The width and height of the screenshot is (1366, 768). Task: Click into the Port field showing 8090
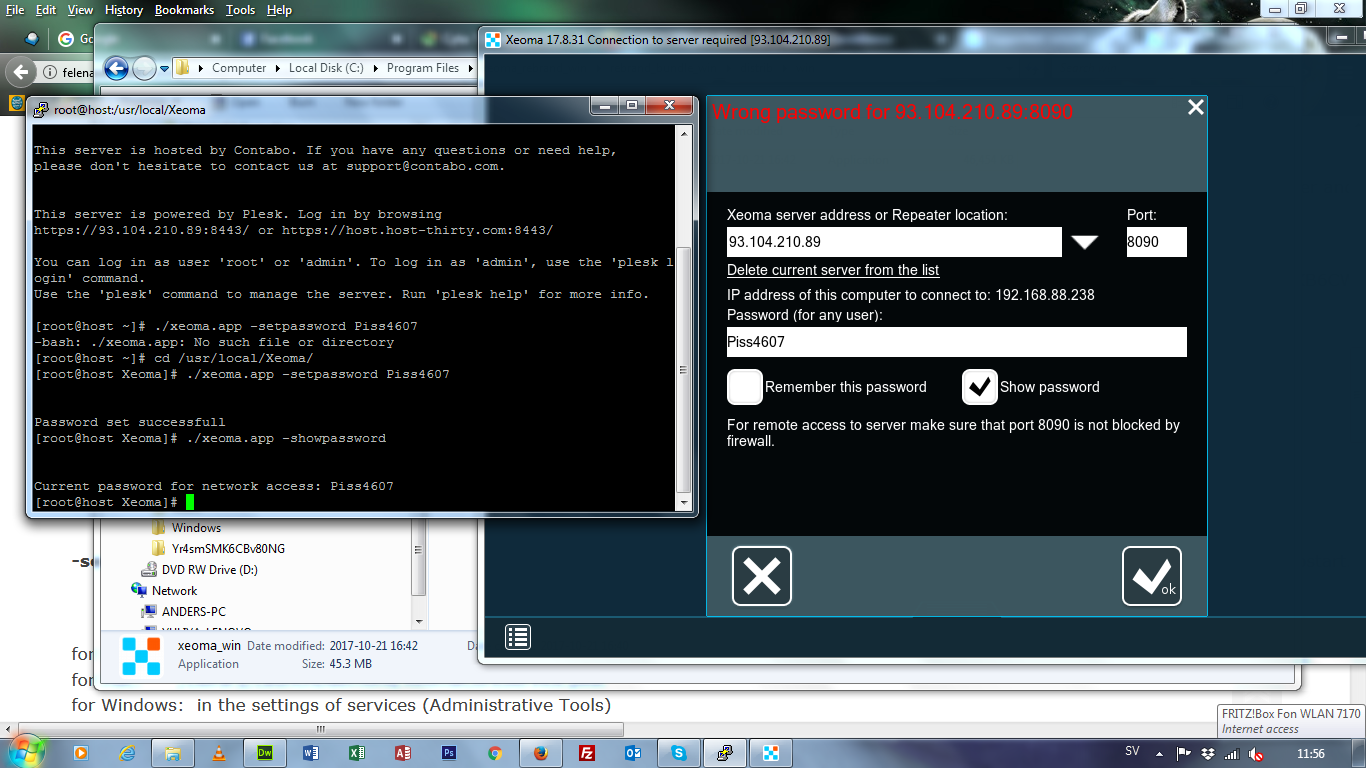[1157, 242]
